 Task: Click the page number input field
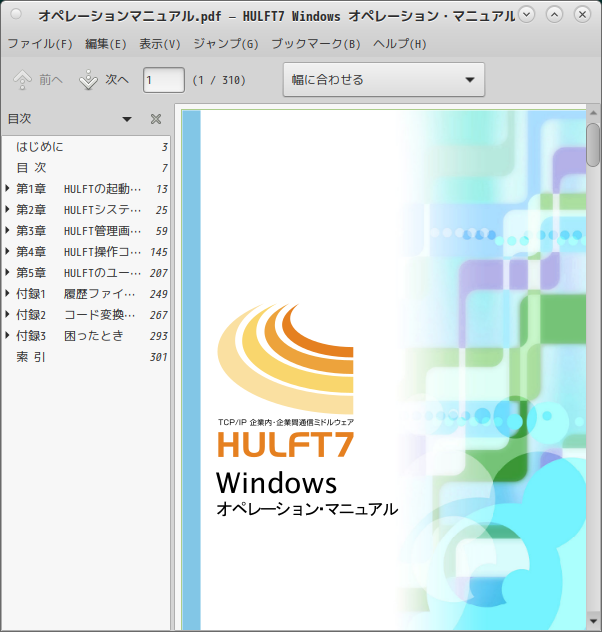tap(164, 80)
